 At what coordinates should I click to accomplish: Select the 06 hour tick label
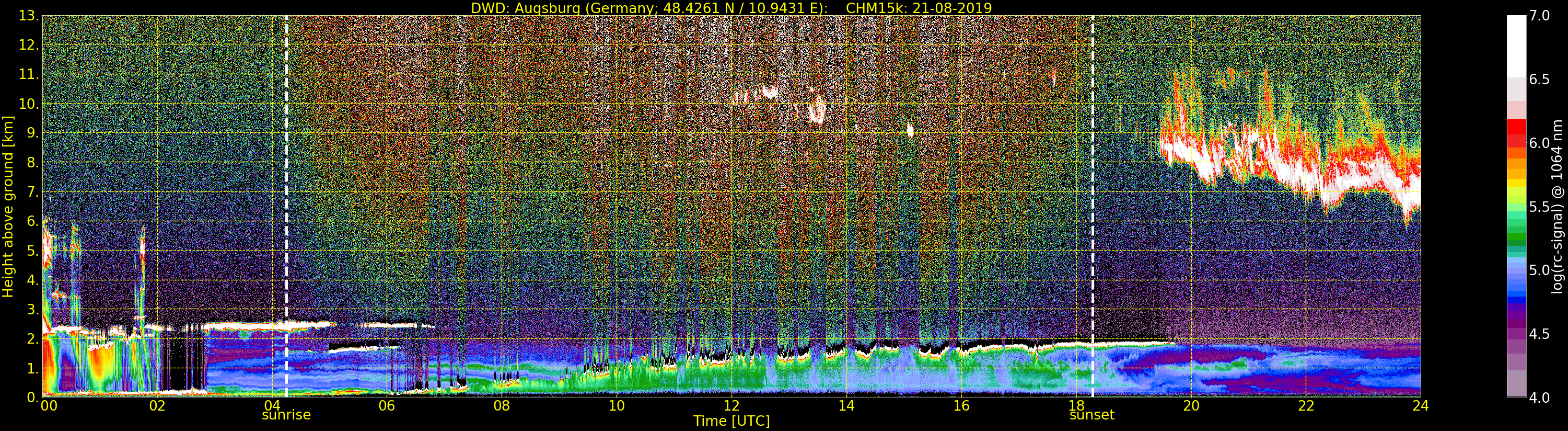tap(387, 405)
